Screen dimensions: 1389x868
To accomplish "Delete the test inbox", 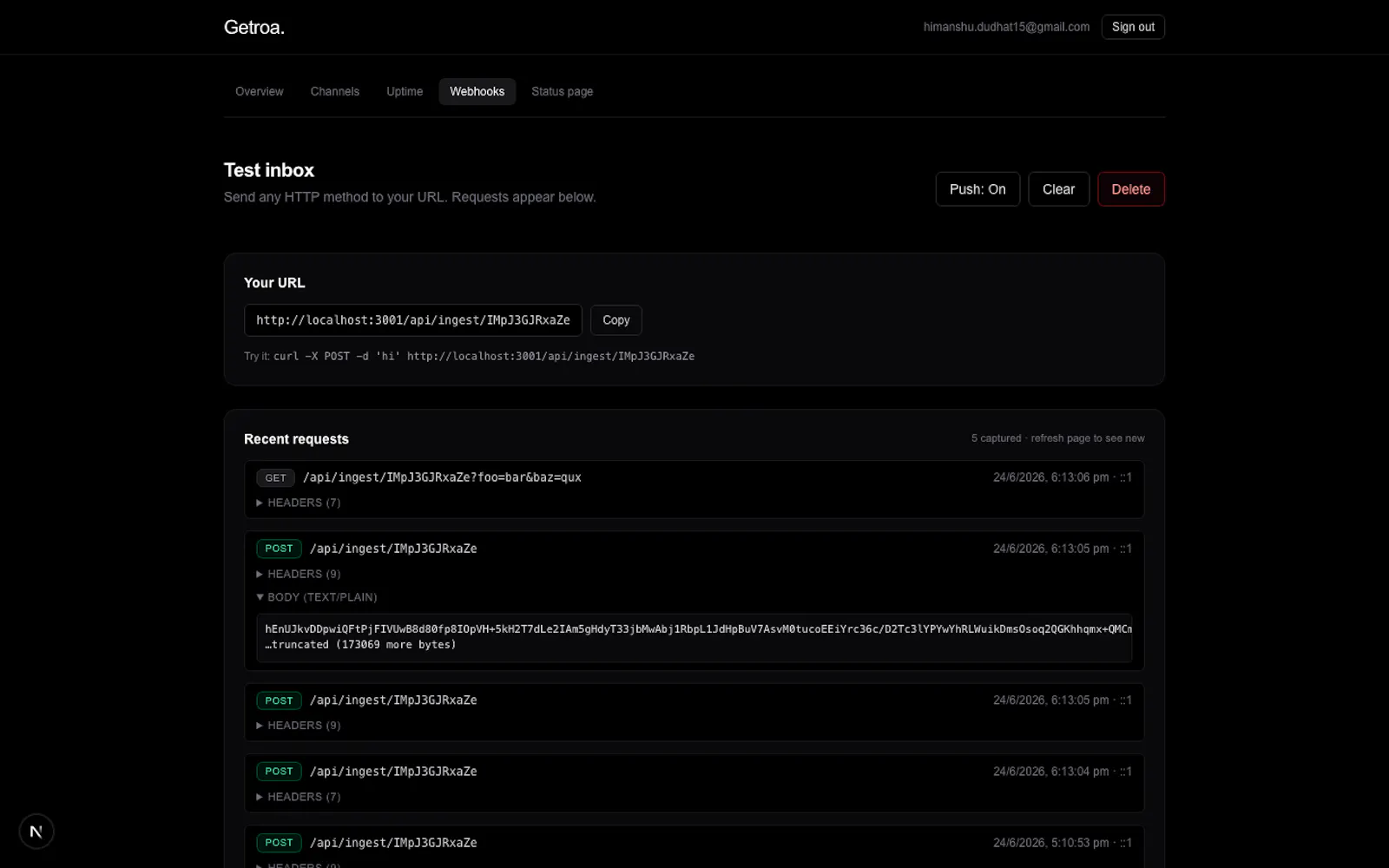I will (x=1131, y=189).
